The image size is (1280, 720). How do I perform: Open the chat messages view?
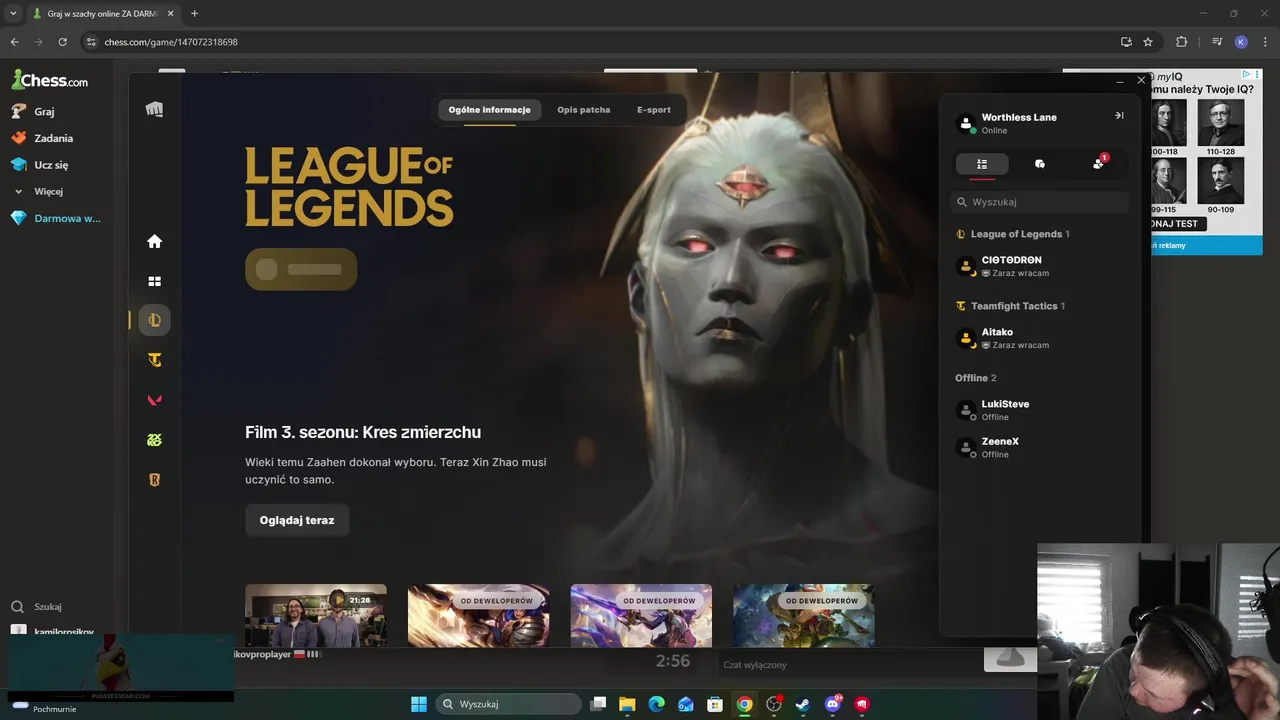tap(1040, 164)
